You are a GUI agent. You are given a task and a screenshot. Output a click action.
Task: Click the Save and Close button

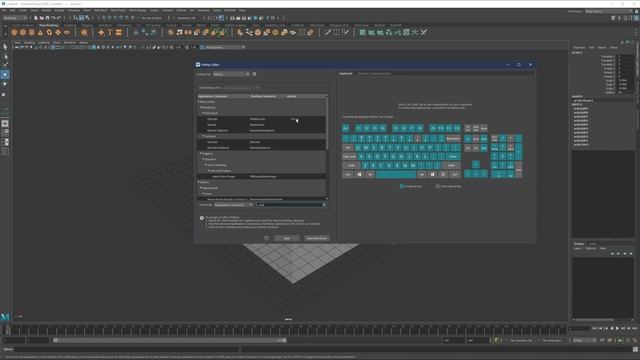(316, 238)
